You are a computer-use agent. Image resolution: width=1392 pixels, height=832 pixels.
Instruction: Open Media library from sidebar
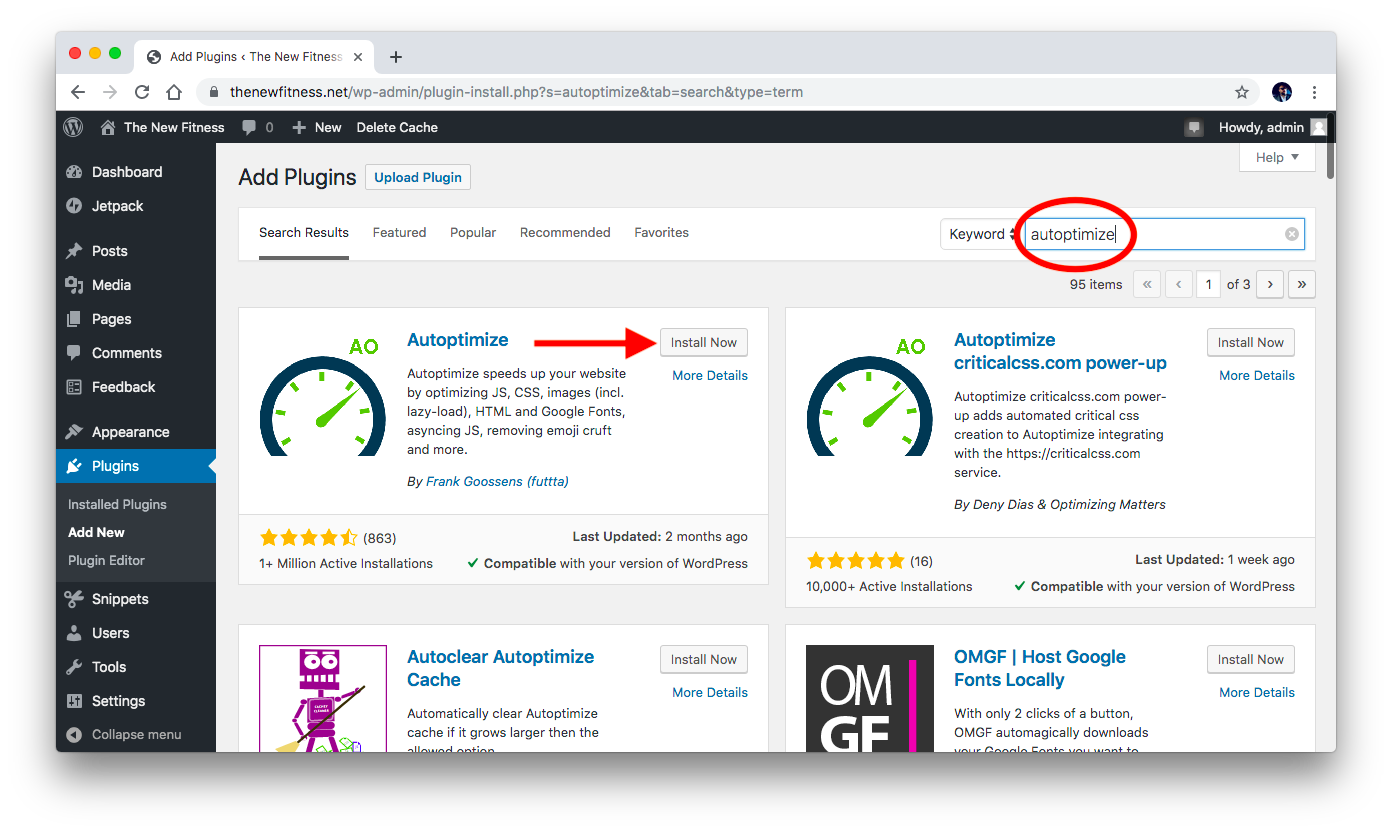[111, 285]
